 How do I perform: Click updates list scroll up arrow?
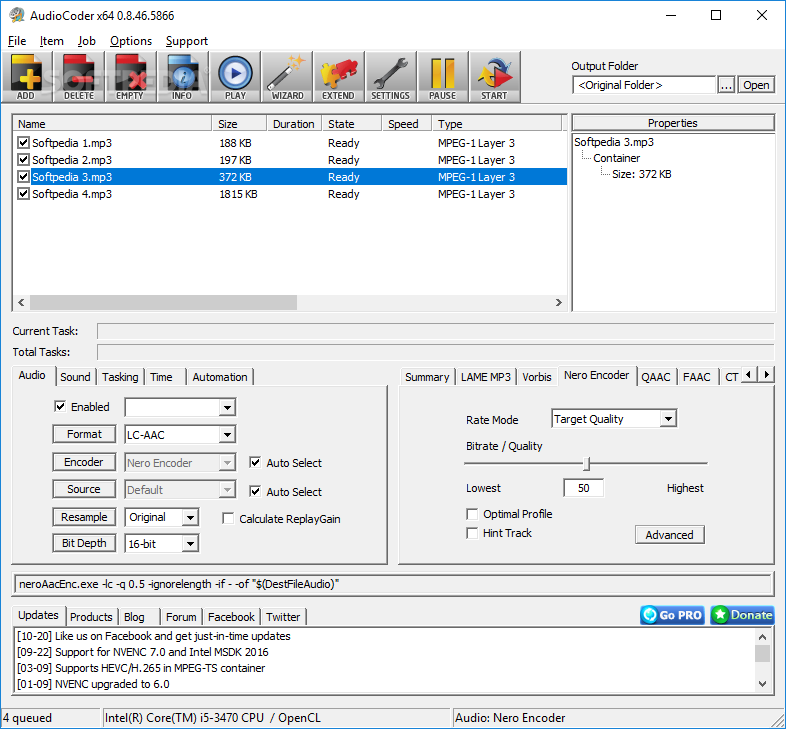(x=762, y=637)
